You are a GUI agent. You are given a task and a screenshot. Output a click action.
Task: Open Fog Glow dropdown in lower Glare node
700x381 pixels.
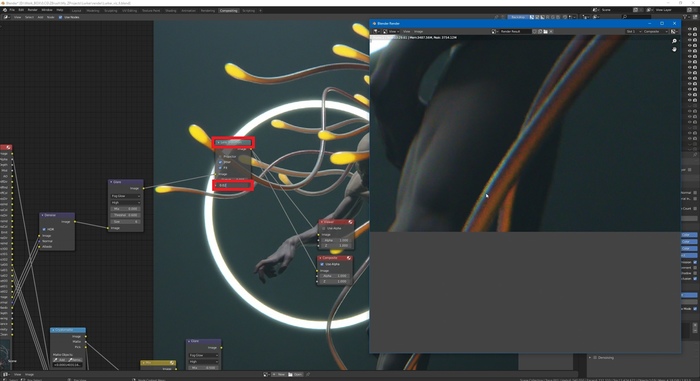pos(204,355)
